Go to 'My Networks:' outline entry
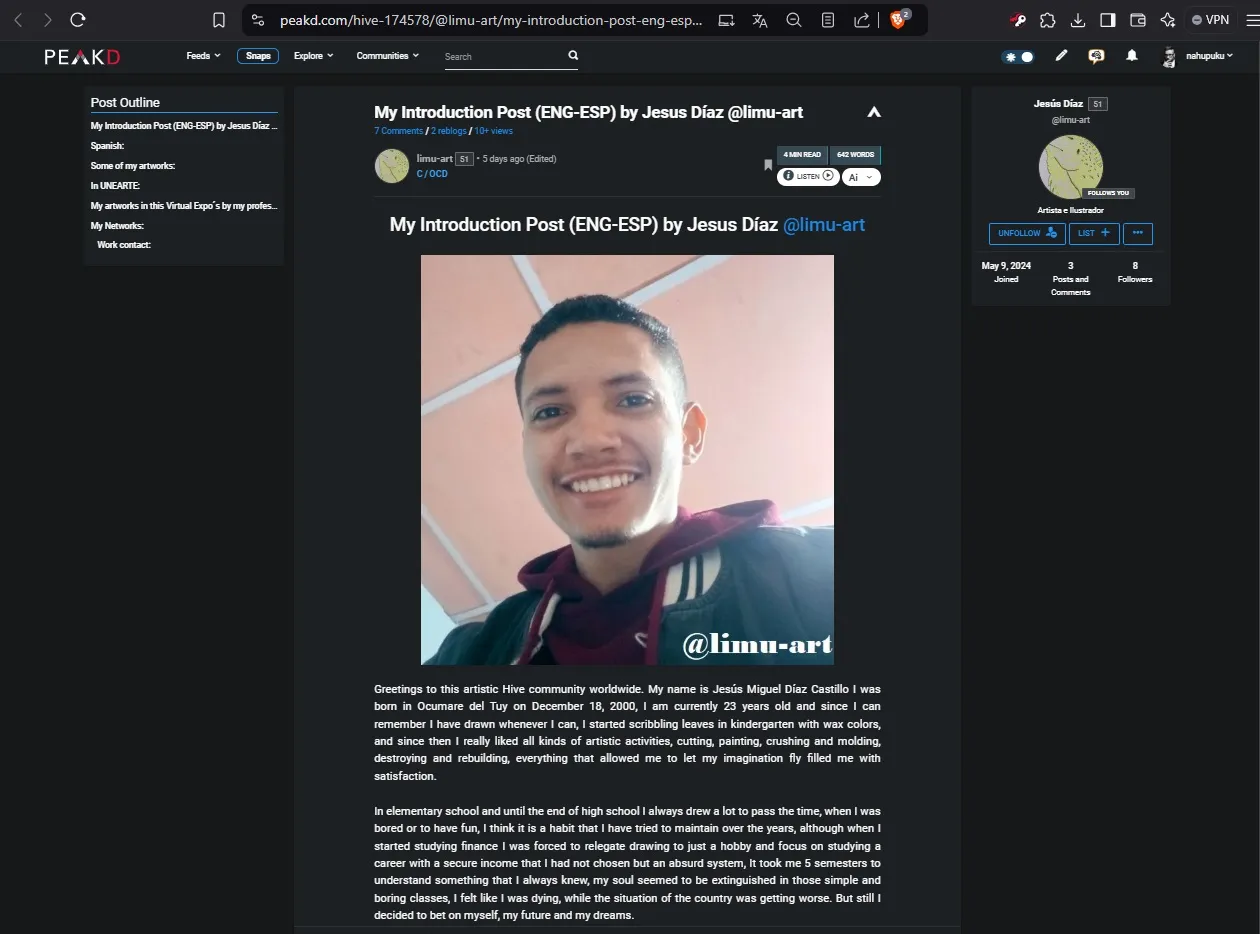 click(117, 226)
